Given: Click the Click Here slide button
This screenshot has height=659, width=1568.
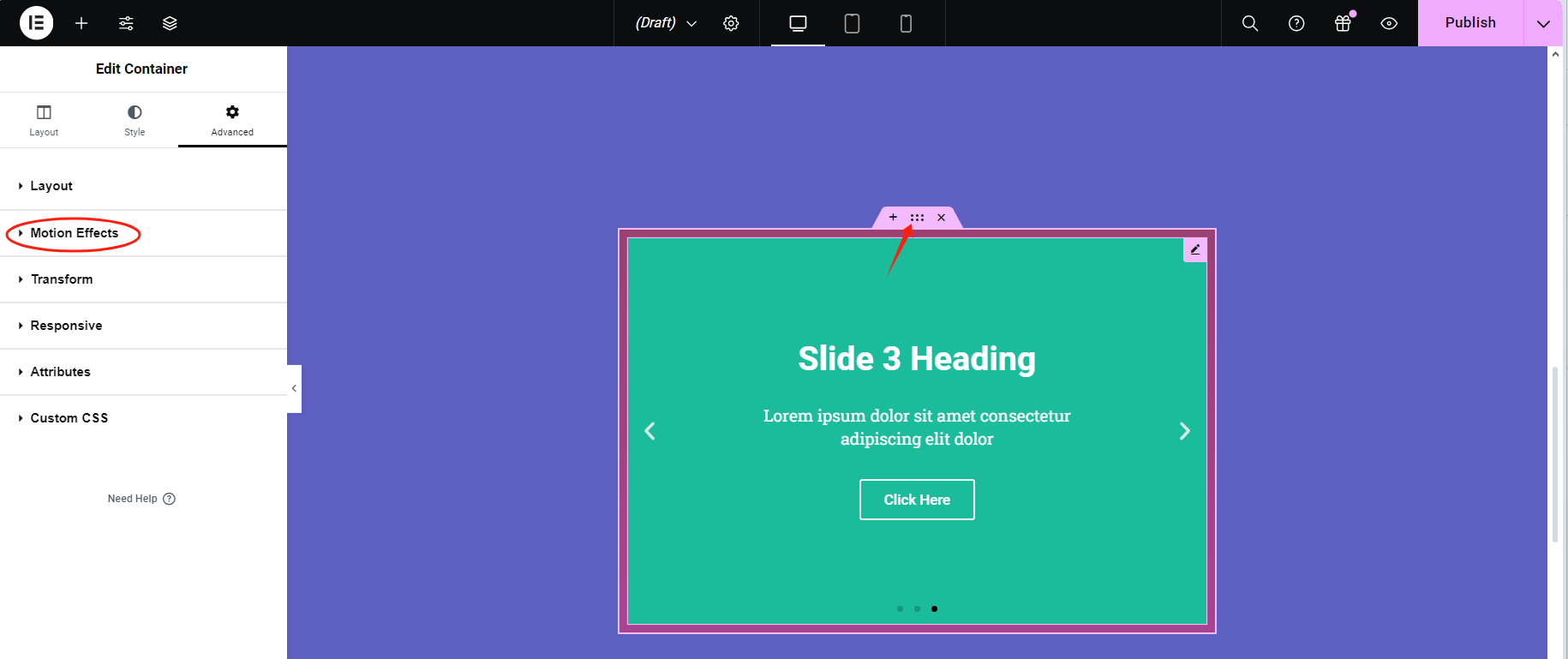Looking at the screenshot, I should coord(917,500).
